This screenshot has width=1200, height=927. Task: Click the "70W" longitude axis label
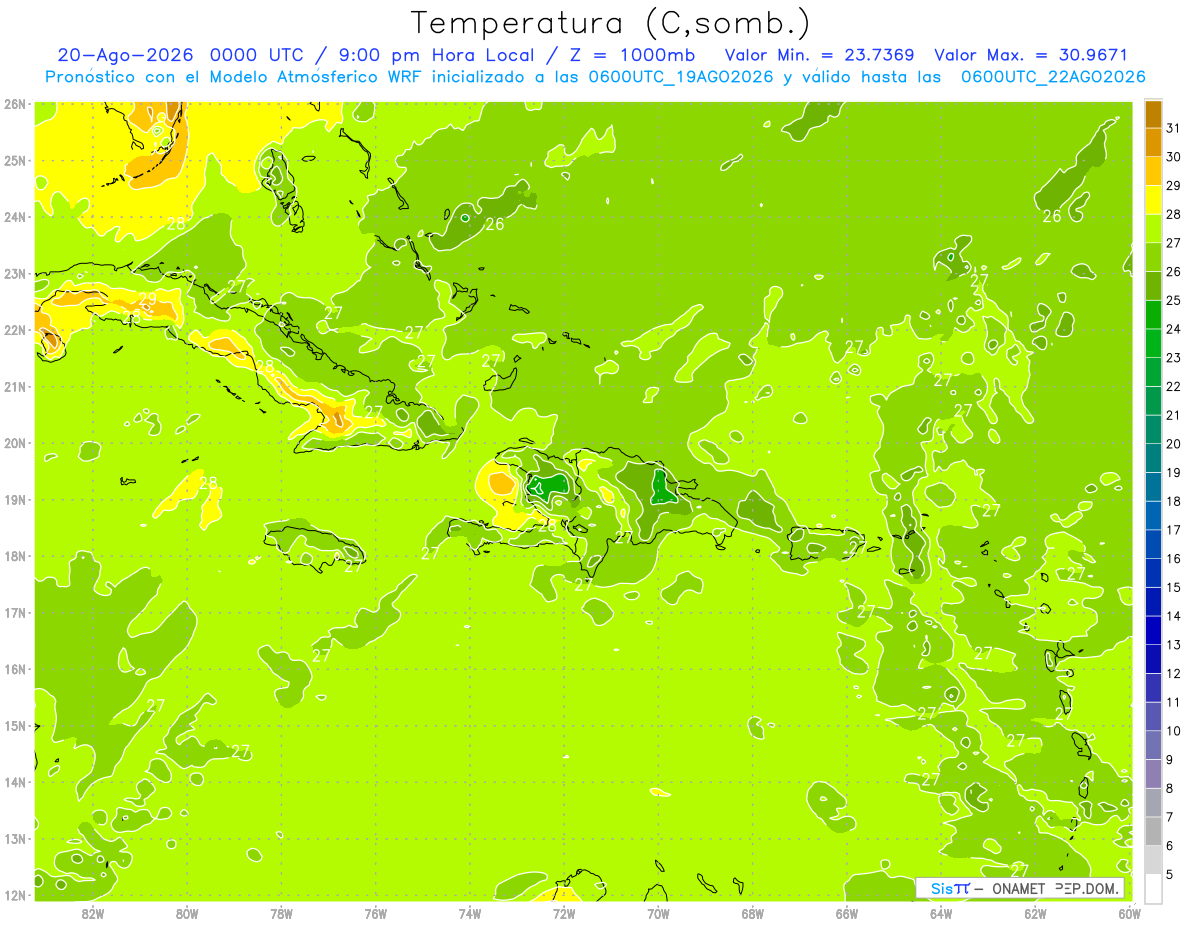(x=658, y=913)
